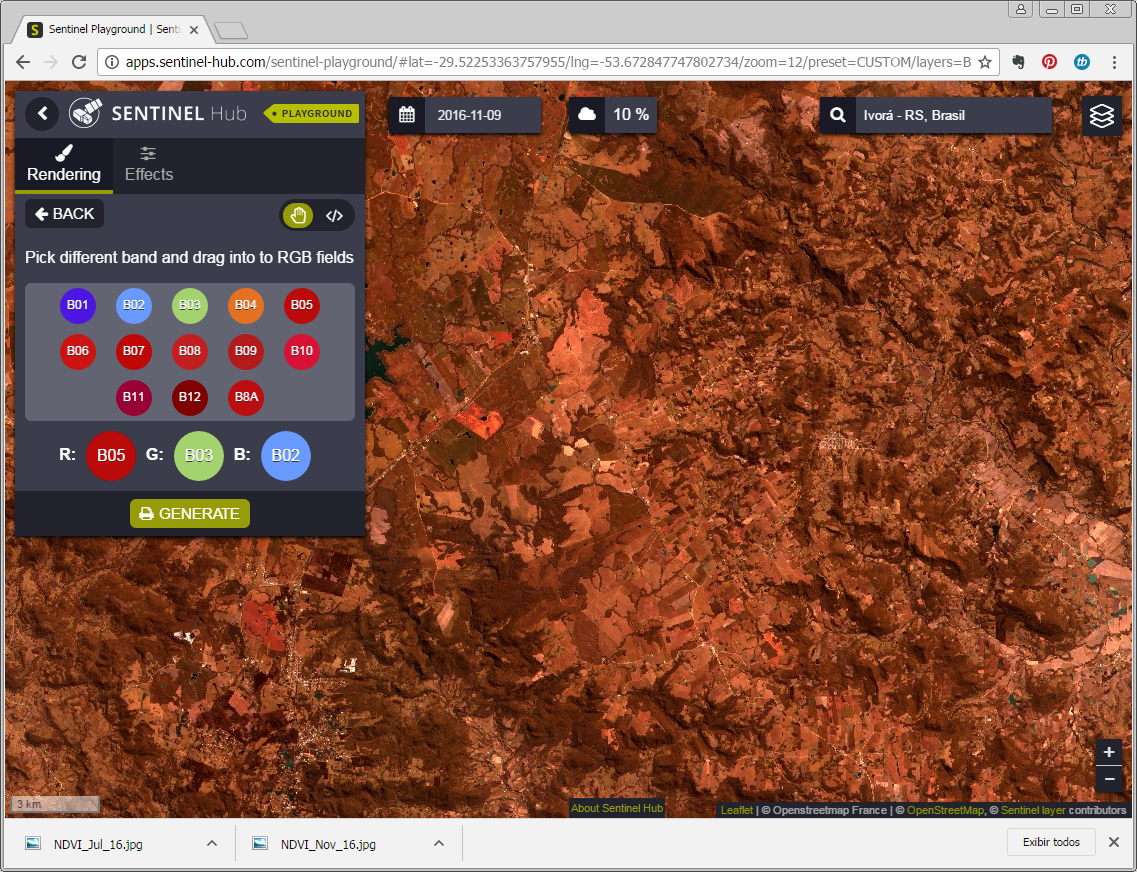
Task: Expand NDVI_Jul_16.jpg download options
Action: pos(212,843)
